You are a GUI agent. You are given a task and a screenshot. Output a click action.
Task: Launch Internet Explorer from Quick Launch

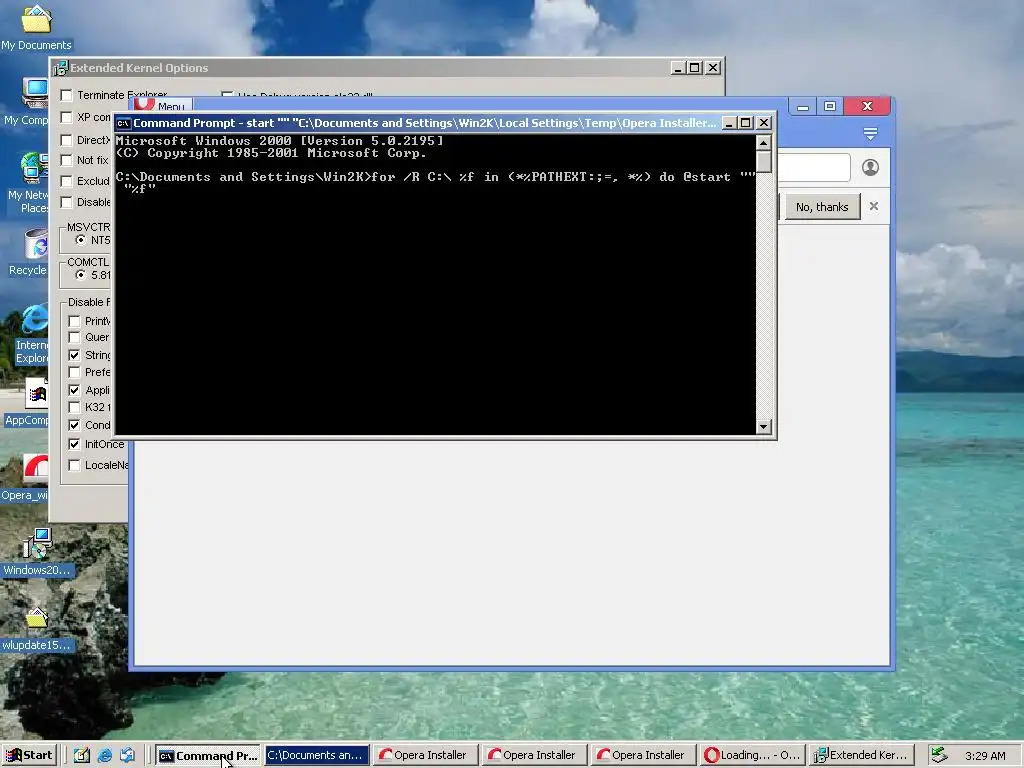click(x=104, y=755)
